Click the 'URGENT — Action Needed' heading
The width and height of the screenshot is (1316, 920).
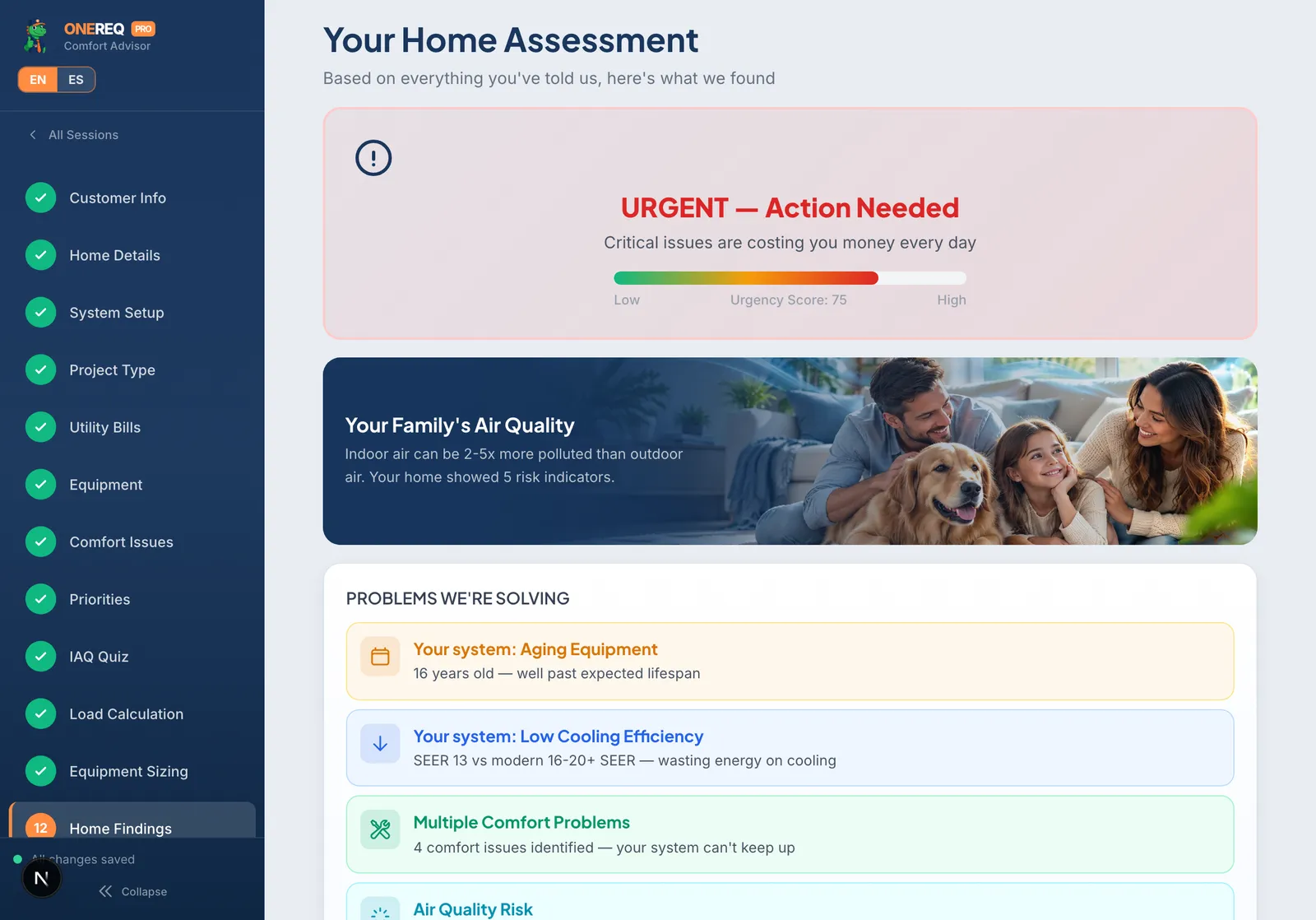click(790, 207)
